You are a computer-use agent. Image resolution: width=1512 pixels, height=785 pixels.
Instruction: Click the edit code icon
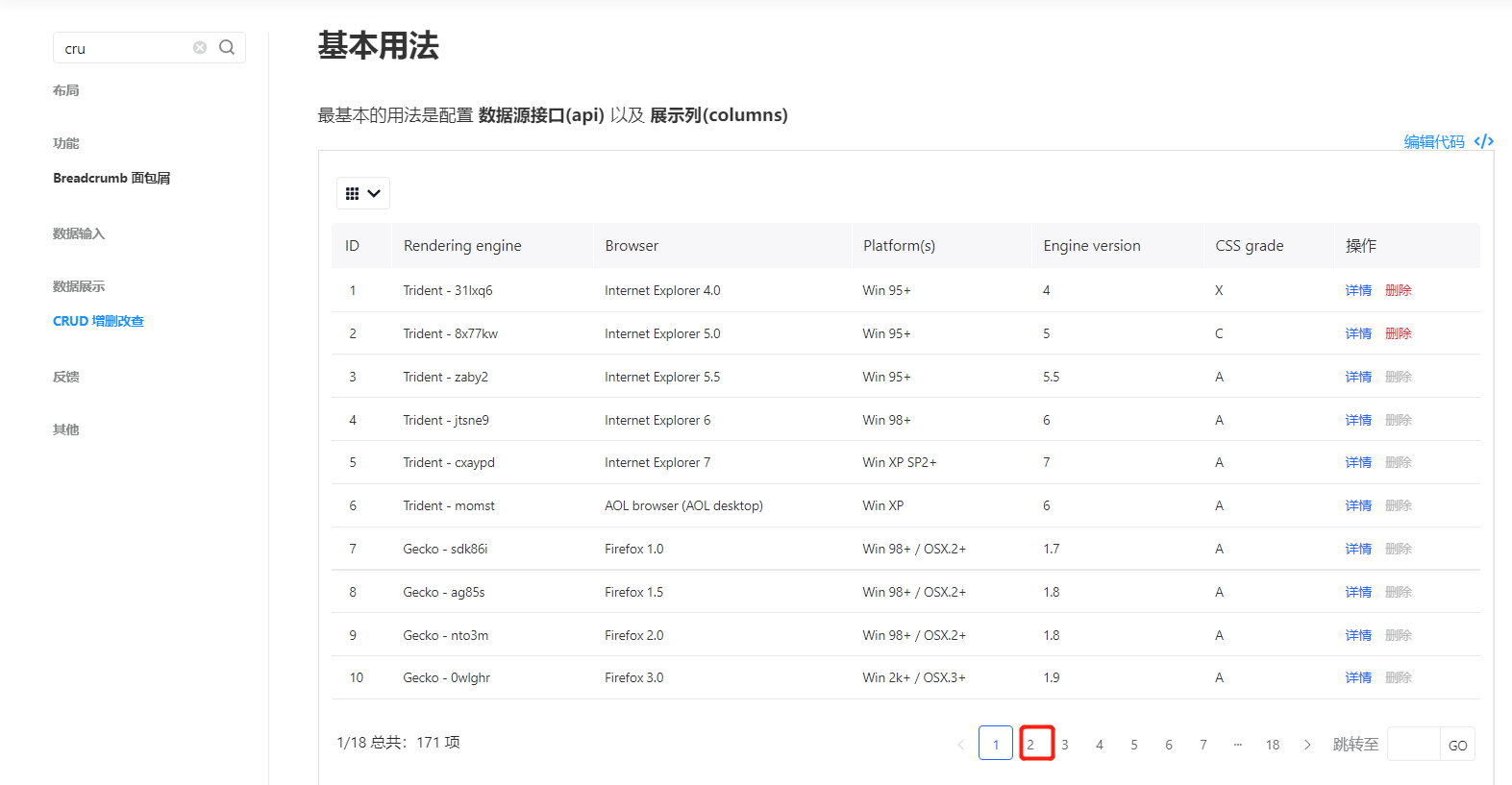(x=1483, y=141)
